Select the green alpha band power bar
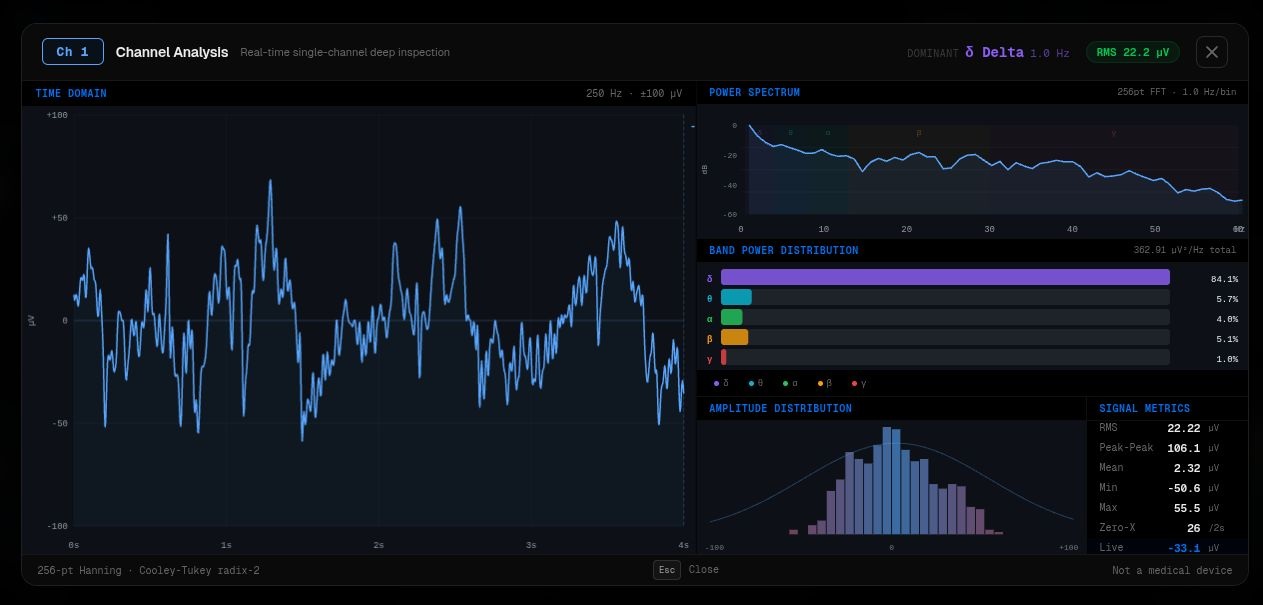The height and width of the screenshot is (605, 1263). (732, 318)
